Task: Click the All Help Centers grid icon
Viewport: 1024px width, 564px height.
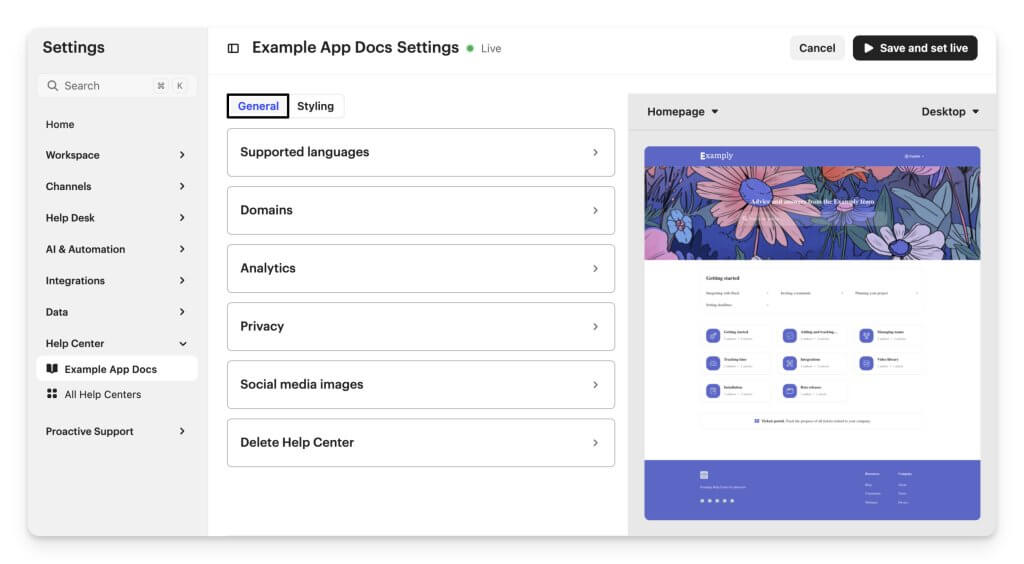Action: (52, 394)
